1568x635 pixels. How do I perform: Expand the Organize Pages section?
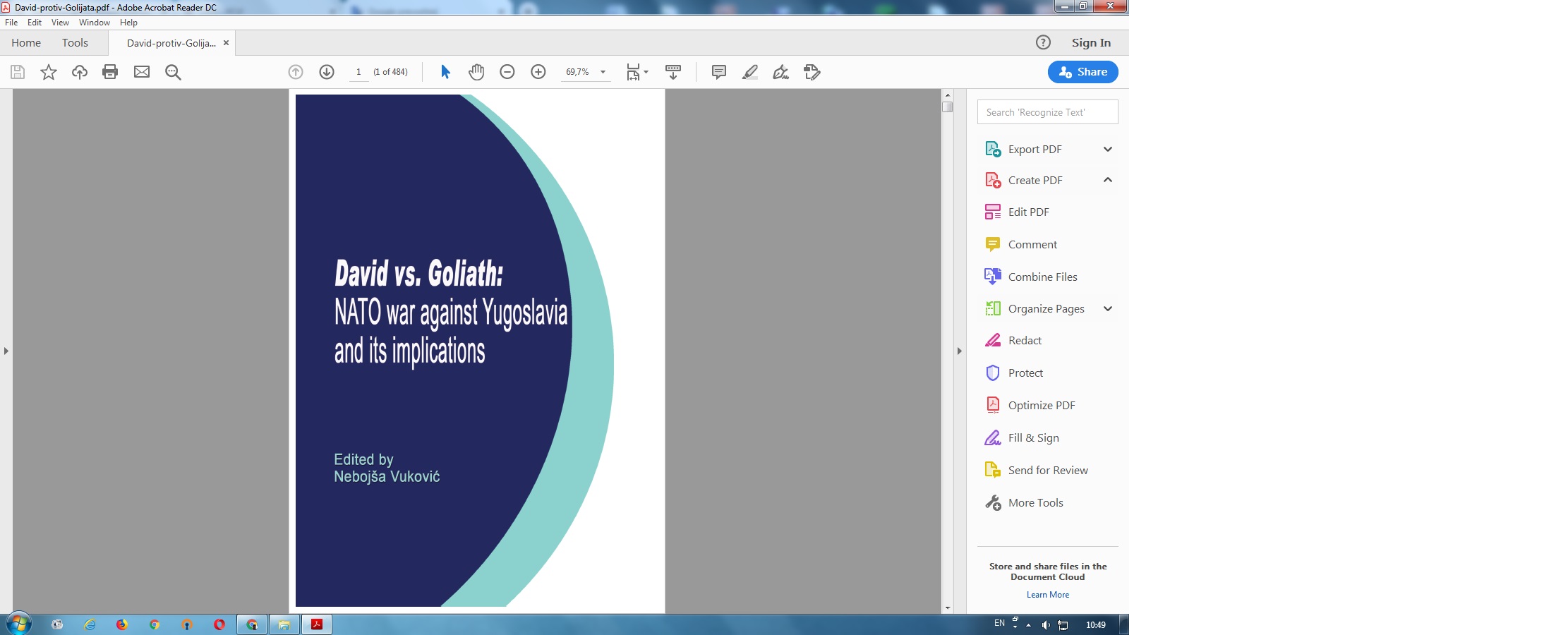click(x=1107, y=308)
